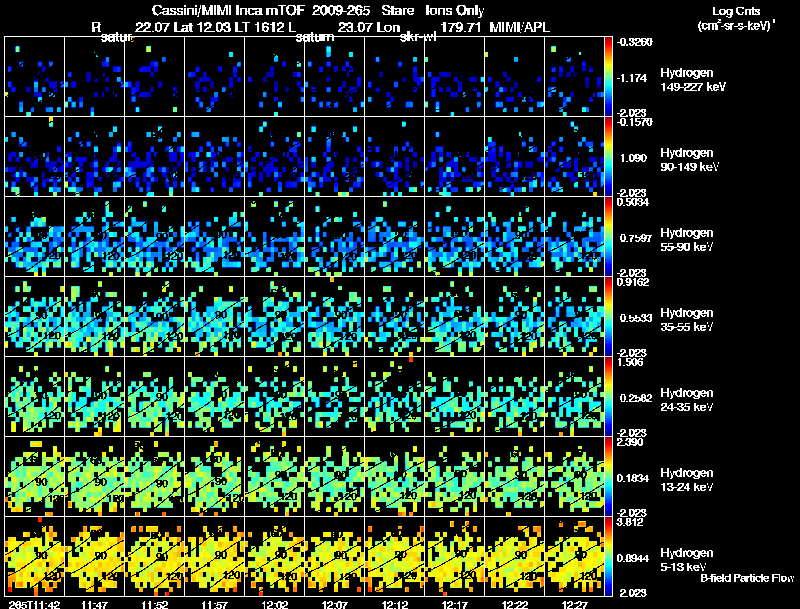Screen dimensions: 800x609
Task: Click the 12:12 time label
Action: coord(394,604)
